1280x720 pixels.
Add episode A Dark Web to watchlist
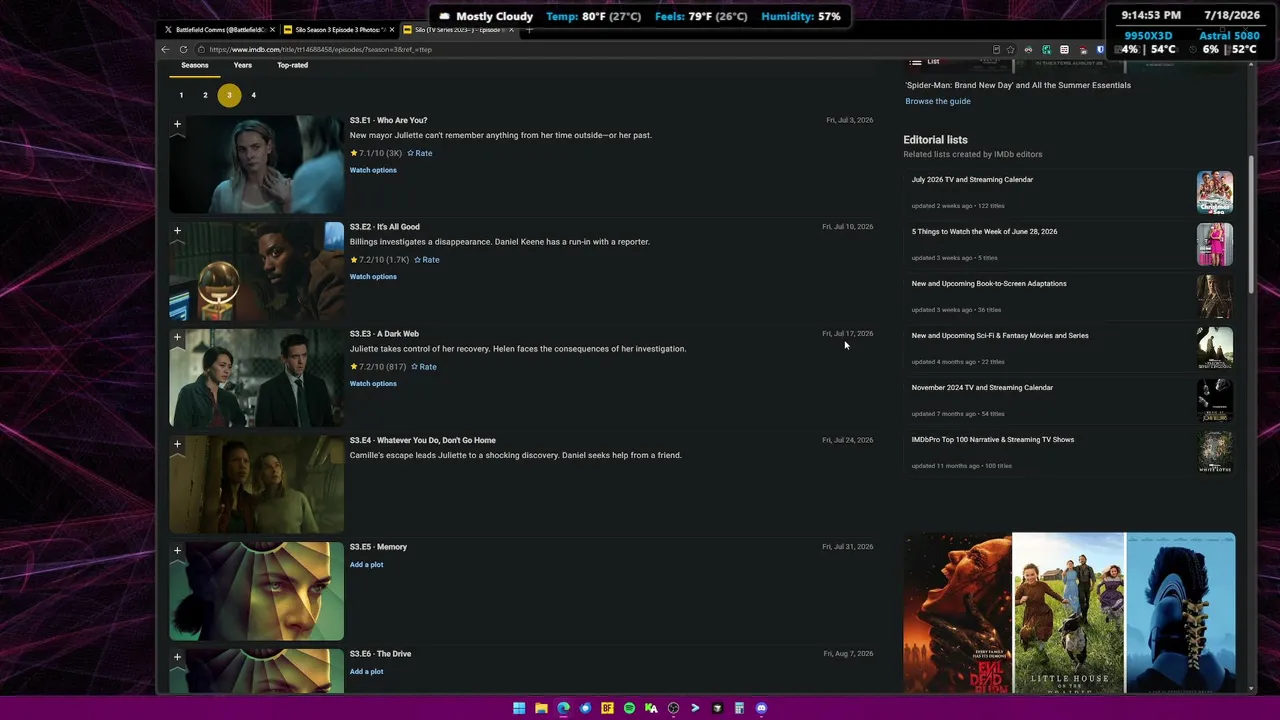click(x=177, y=338)
